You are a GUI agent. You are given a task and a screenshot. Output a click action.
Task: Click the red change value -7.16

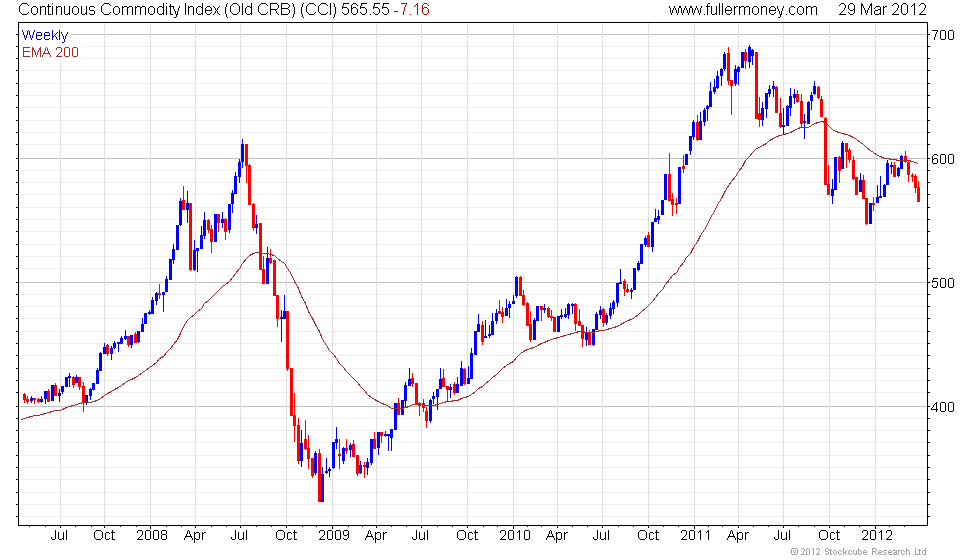[x=411, y=9]
